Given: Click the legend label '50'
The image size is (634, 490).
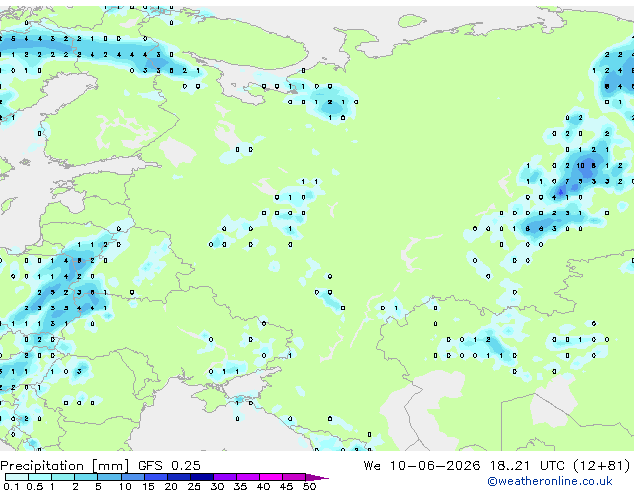Looking at the screenshot, I should point(309,486).
